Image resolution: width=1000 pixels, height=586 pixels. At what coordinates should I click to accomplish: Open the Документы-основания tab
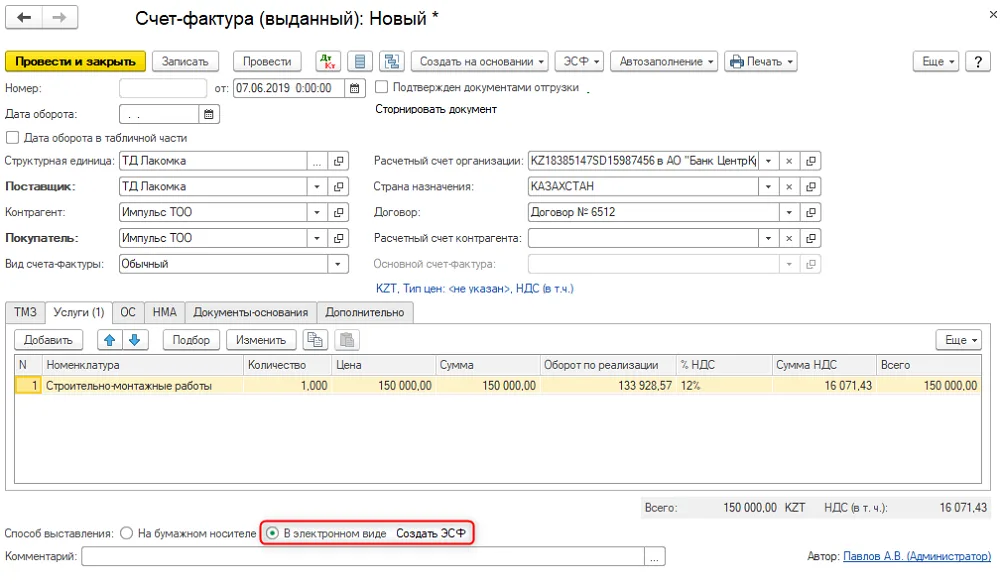251,312
